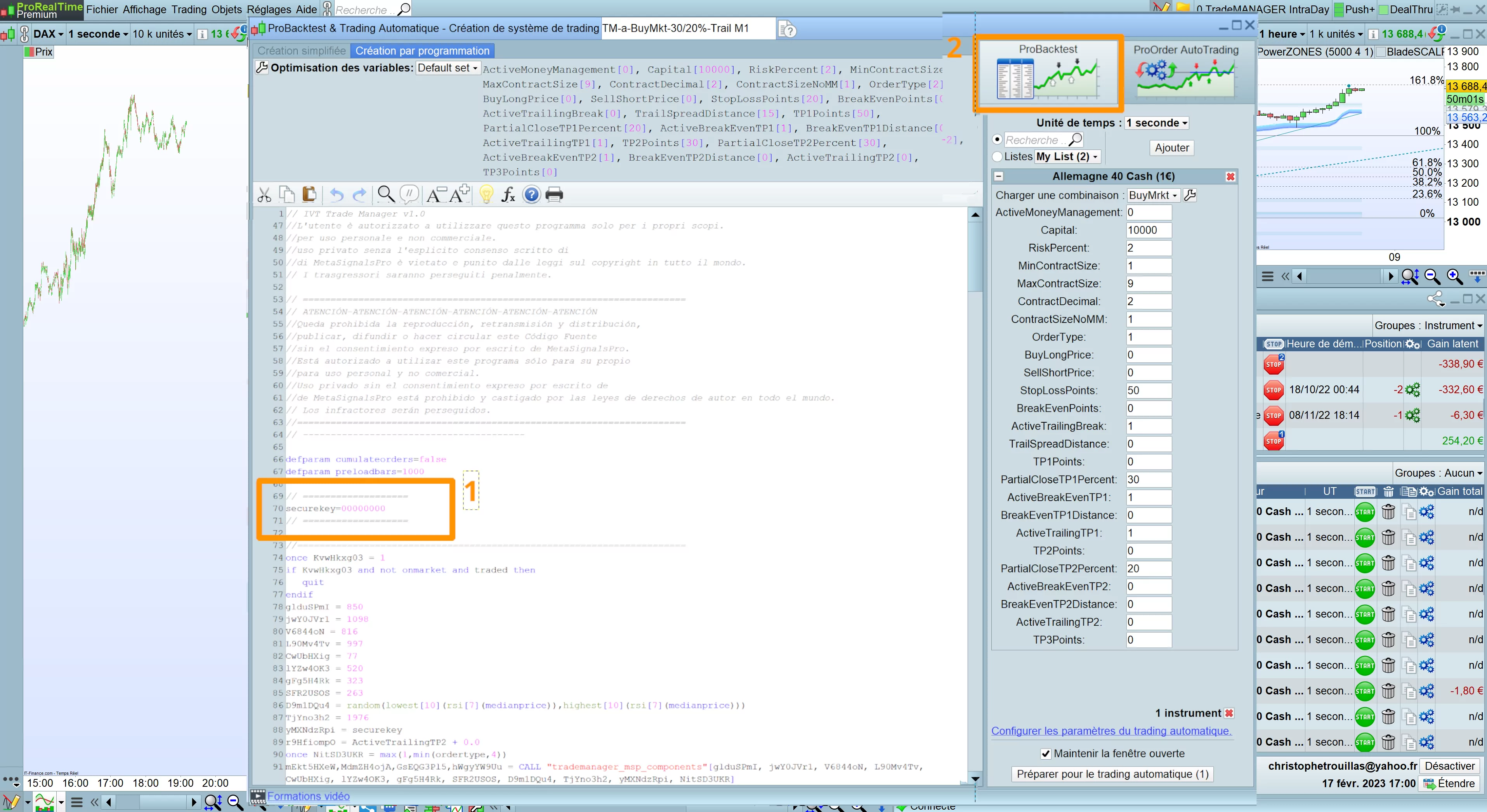
Task: Decrease font size with the A- icon
Action: (x=436, y=195)
